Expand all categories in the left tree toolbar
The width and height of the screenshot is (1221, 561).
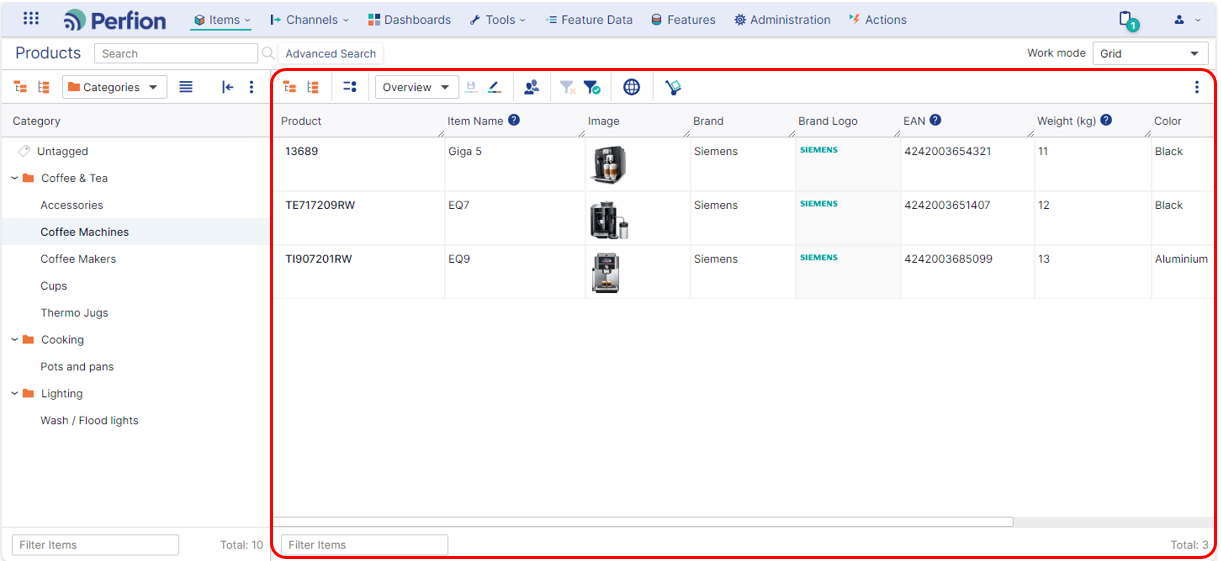20,87
